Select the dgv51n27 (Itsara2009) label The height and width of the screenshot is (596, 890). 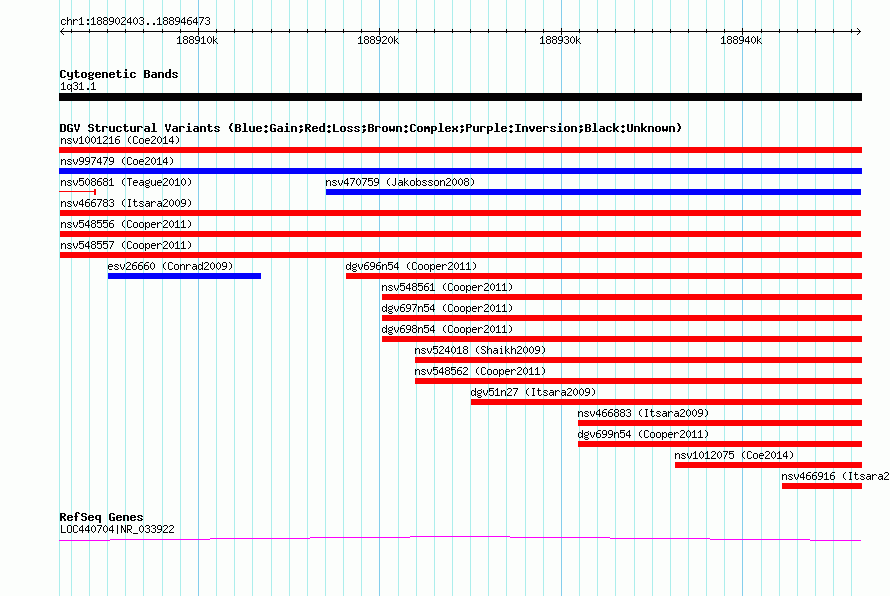pyautogui.click(x=533, y=392)
